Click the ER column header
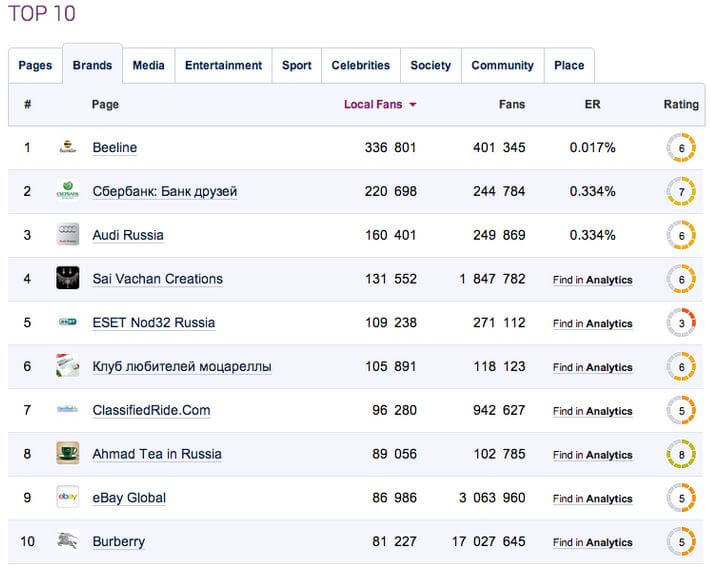 coord(592,104)
